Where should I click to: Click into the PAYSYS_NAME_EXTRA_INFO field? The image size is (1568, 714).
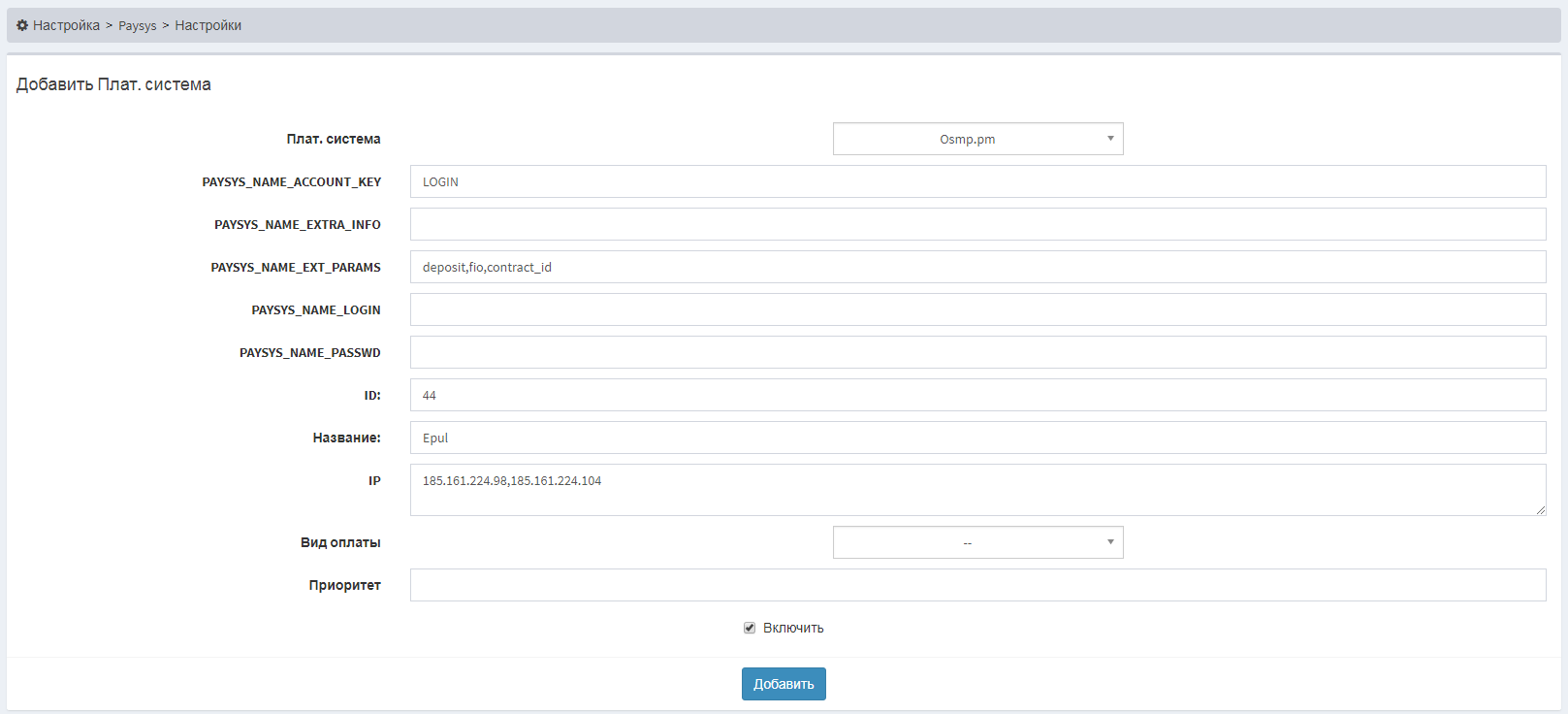pyautogui.click(x=977, y=224)
